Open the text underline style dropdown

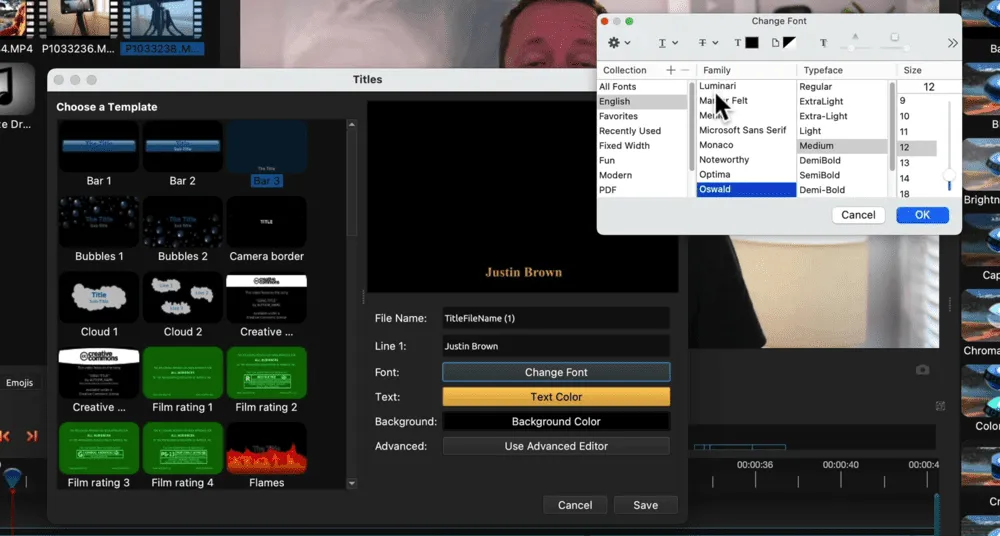(668, 43)
